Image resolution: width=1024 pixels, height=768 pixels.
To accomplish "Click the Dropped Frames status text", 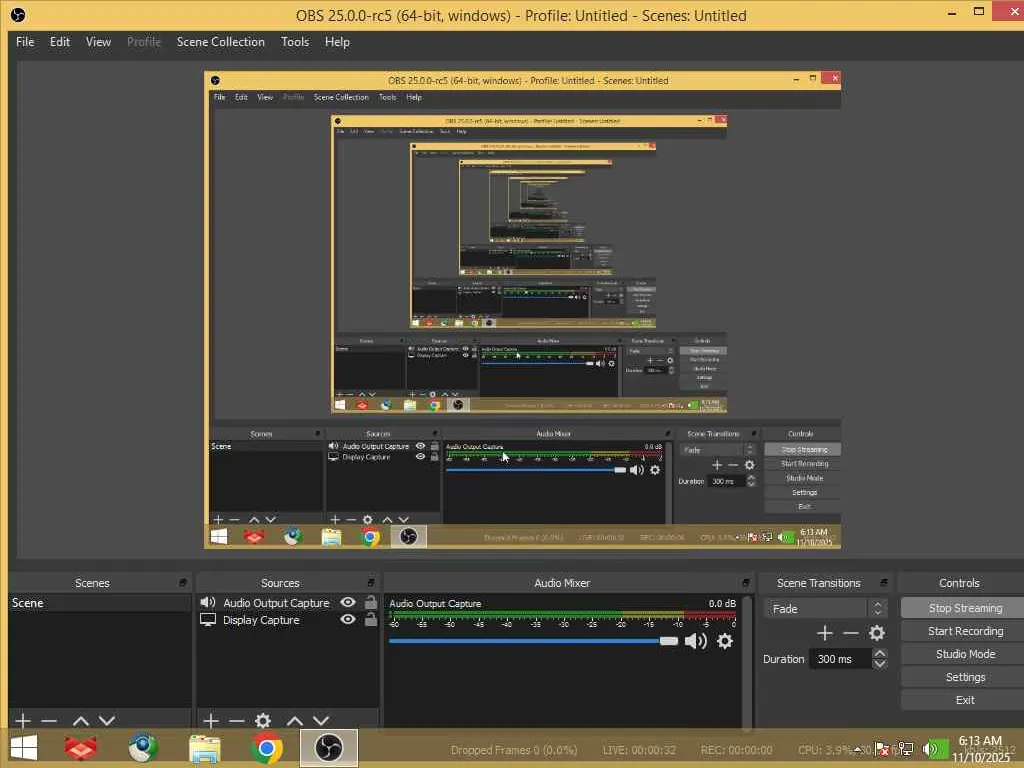I will pos(514,750).
